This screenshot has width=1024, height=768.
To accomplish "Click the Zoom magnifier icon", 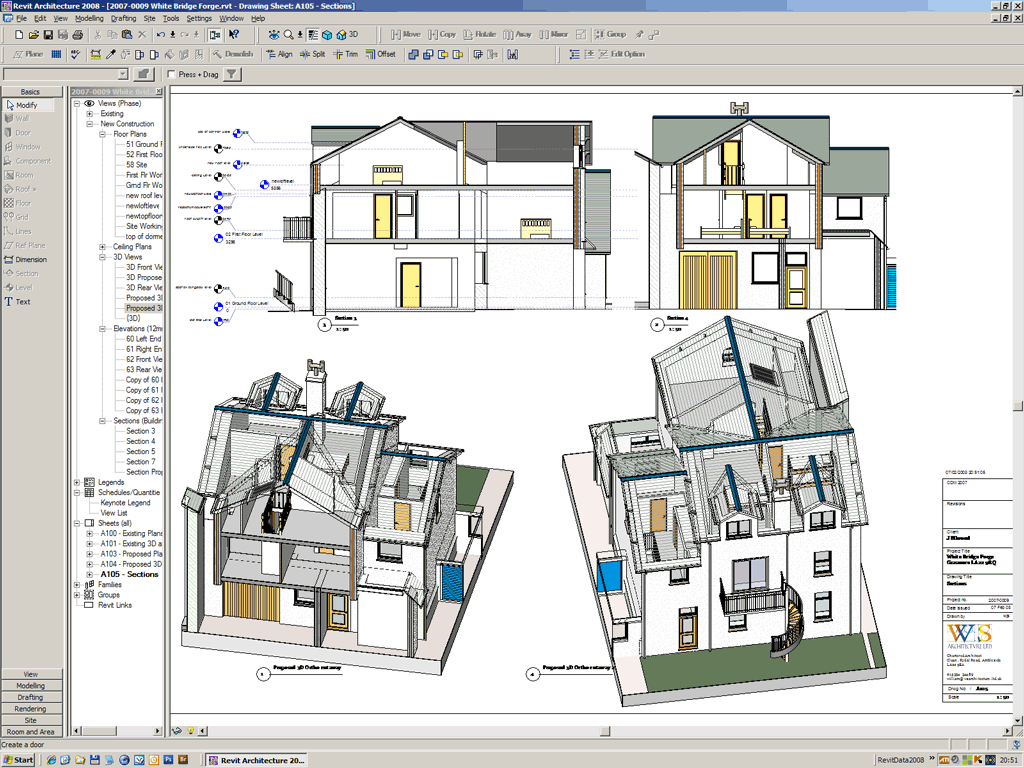I will pyautogui.click(x=288, y=35).
